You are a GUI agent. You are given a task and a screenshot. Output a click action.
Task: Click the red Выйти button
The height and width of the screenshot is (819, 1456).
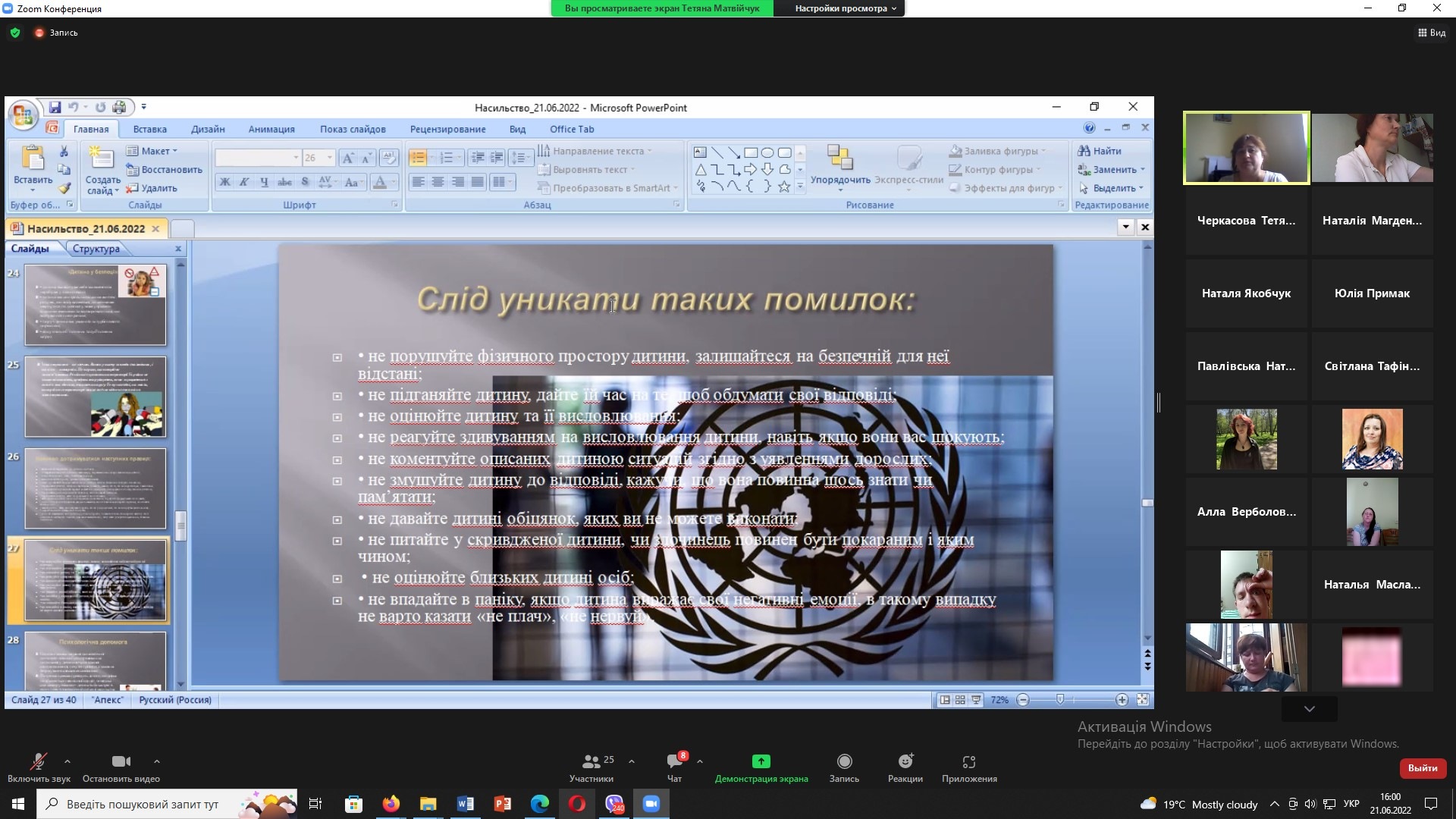click(1422, 768)
